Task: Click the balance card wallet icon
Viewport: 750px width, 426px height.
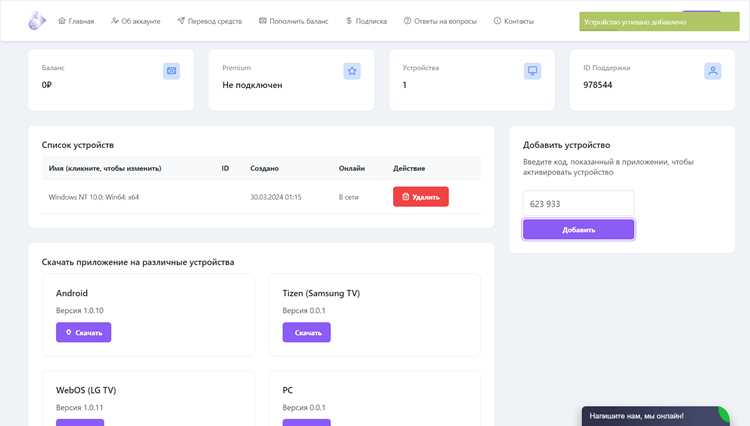Action: point(171,71)
